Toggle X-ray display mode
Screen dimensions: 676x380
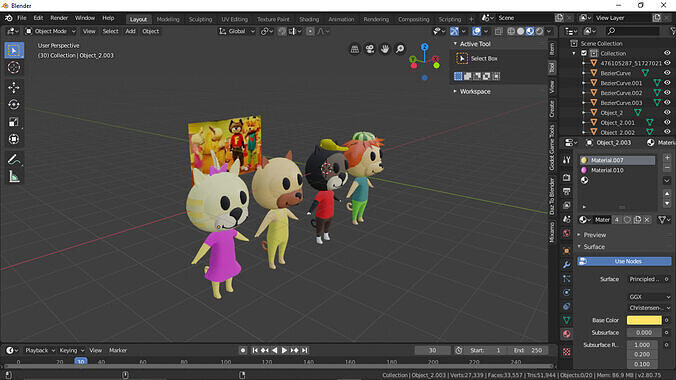[x=498, y=31]
